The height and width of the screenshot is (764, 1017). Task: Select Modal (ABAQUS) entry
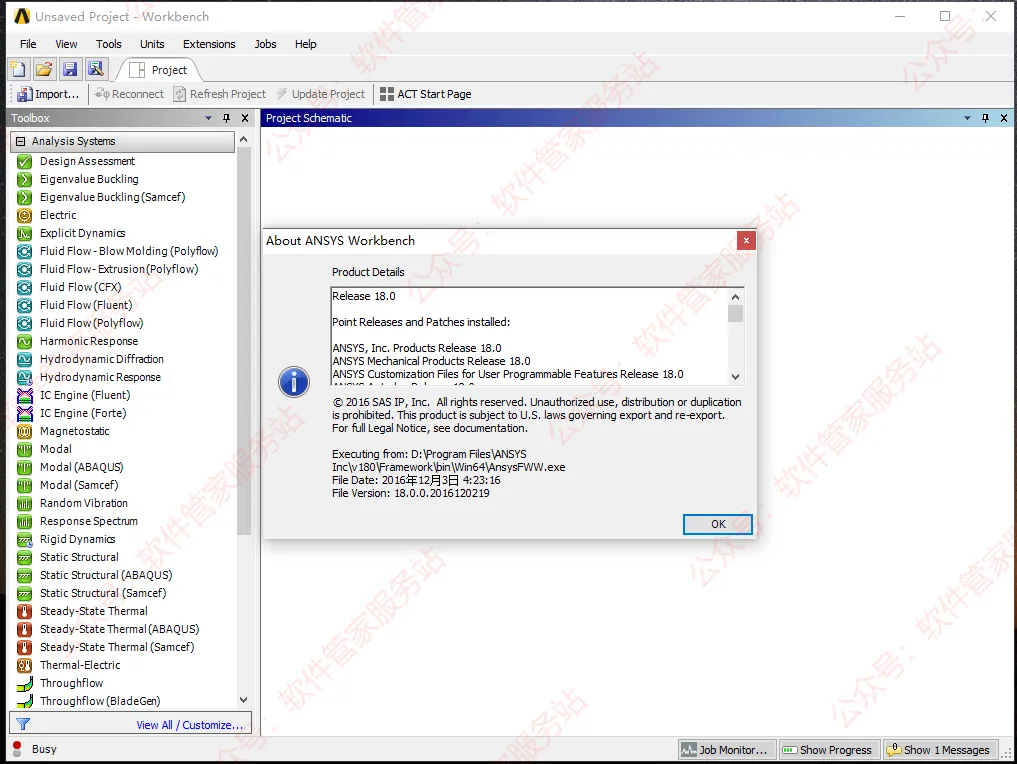(81, 467)
